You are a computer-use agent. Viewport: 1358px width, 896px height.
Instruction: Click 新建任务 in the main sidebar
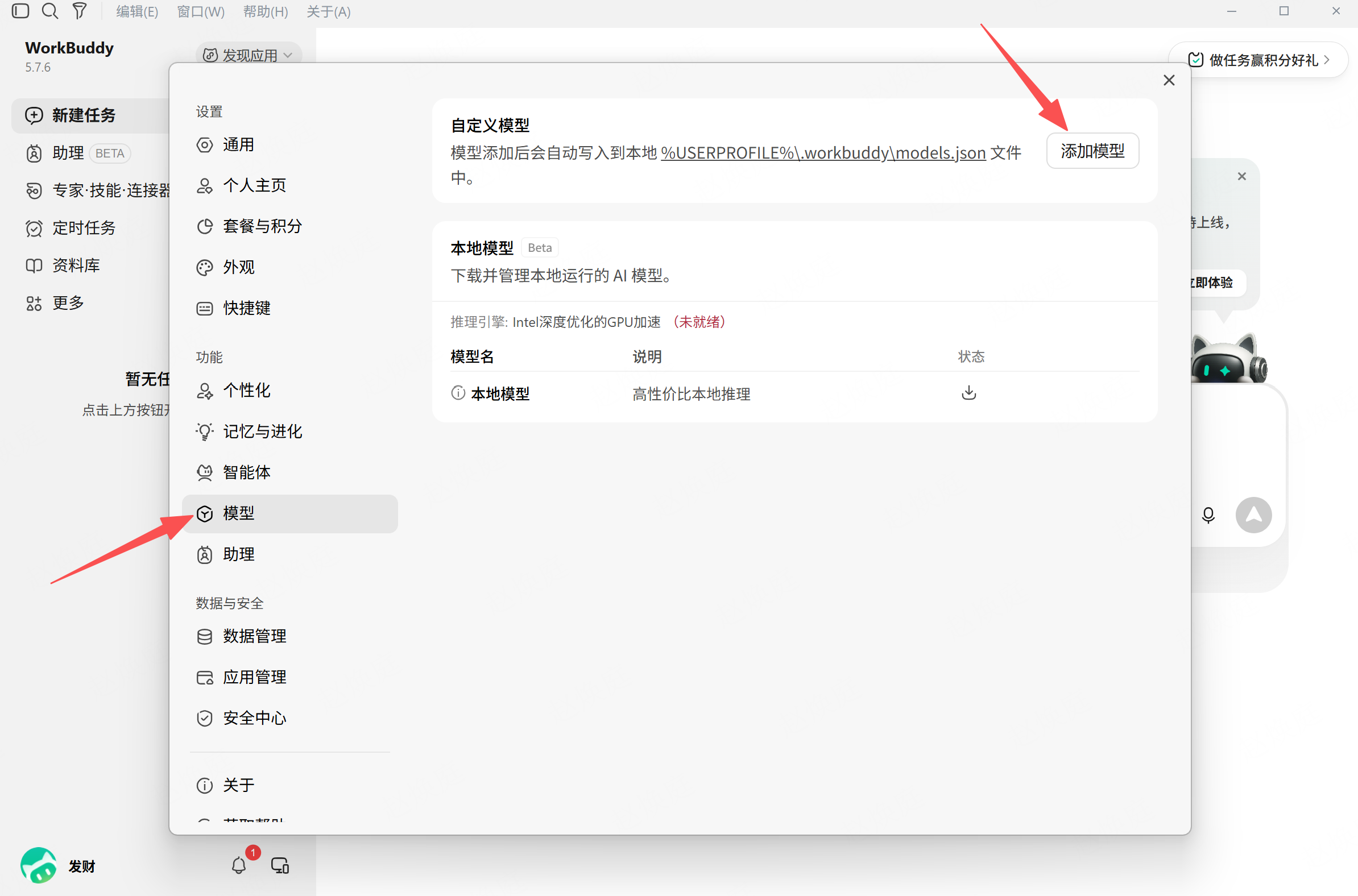92,115
